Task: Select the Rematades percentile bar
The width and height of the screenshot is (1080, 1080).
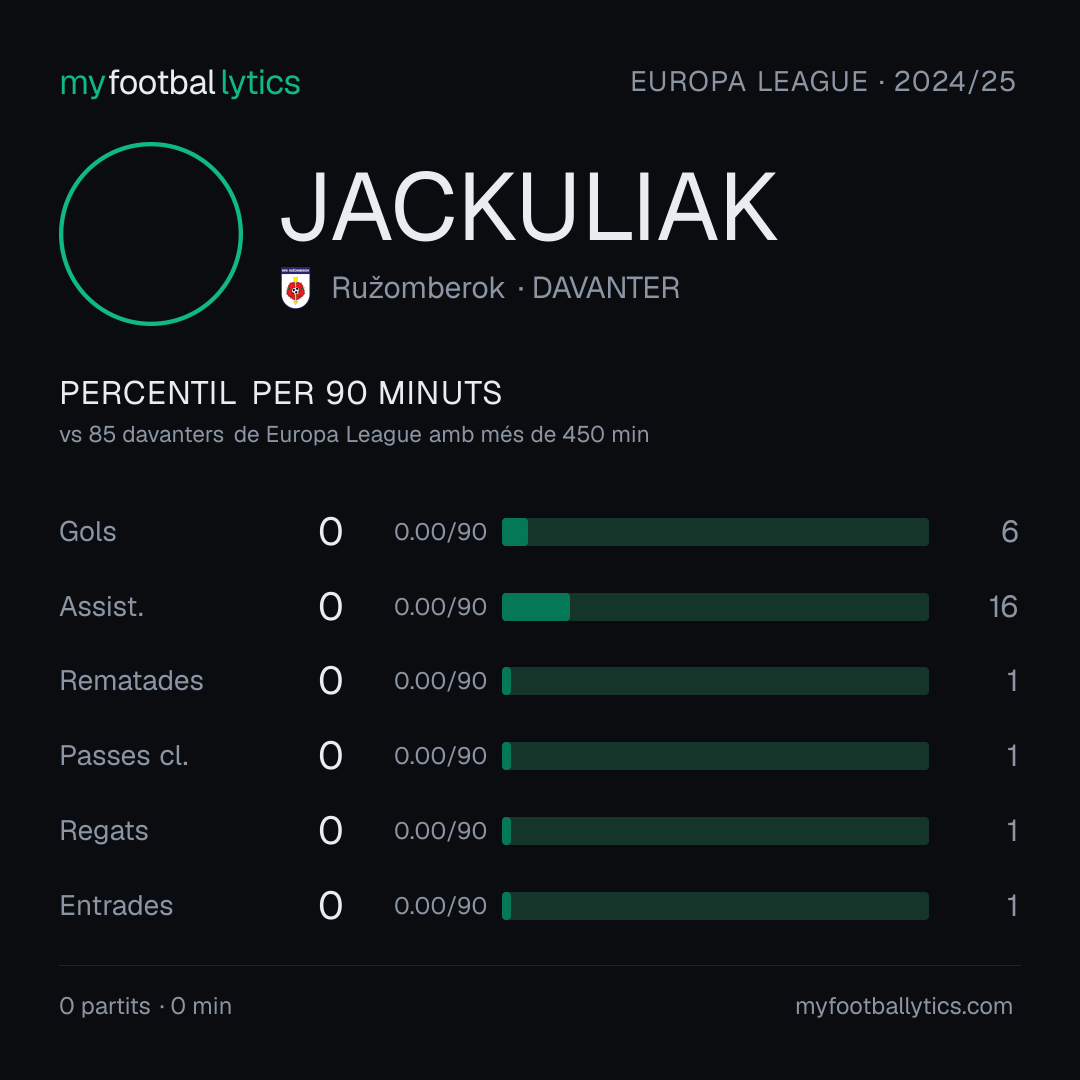Action: (715, 681)
